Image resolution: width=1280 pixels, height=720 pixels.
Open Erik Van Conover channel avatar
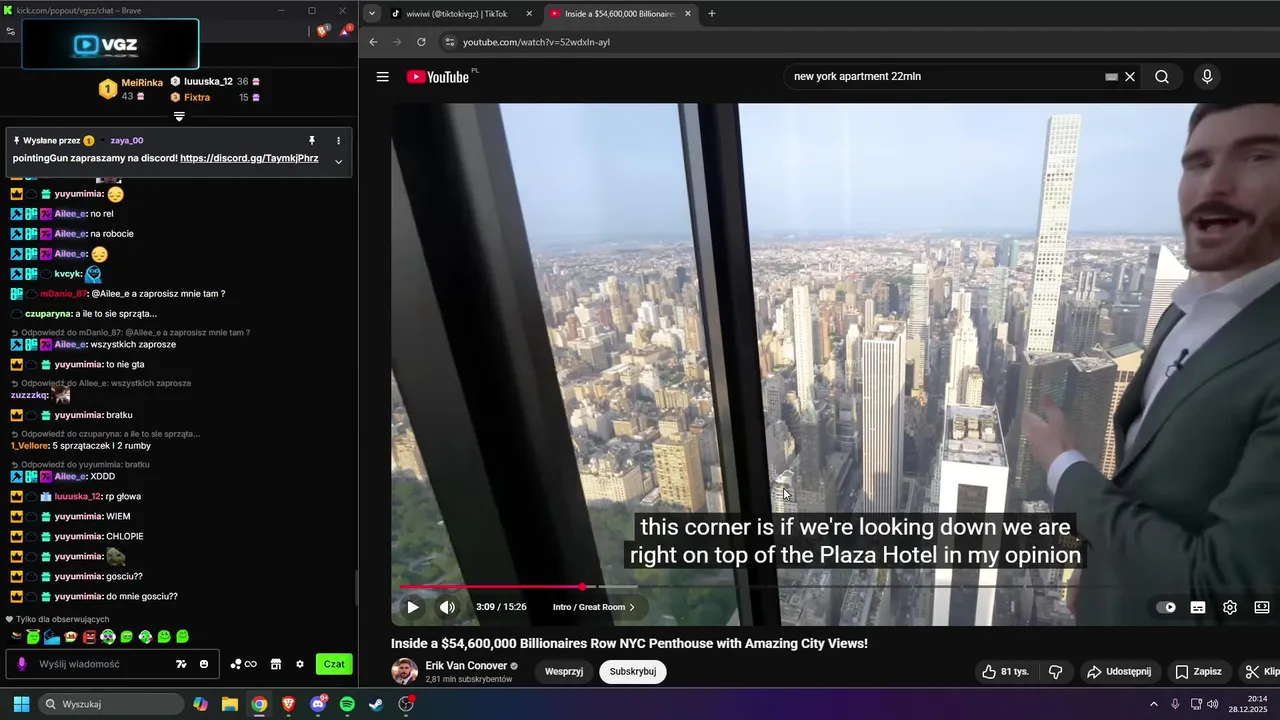click(x=404, y=672)
